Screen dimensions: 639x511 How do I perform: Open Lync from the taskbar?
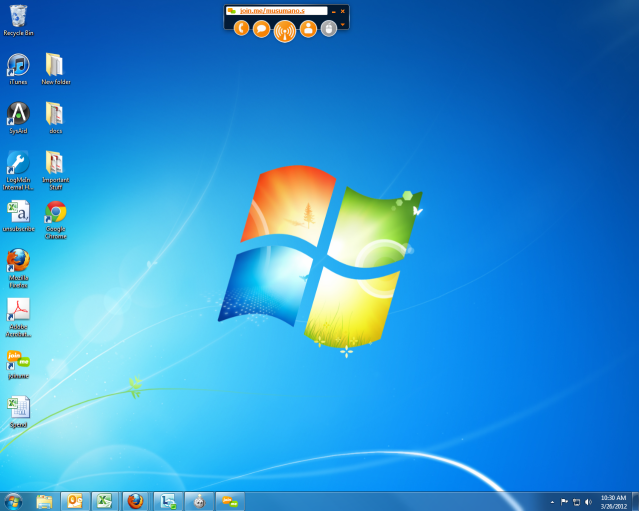[168, 501]
